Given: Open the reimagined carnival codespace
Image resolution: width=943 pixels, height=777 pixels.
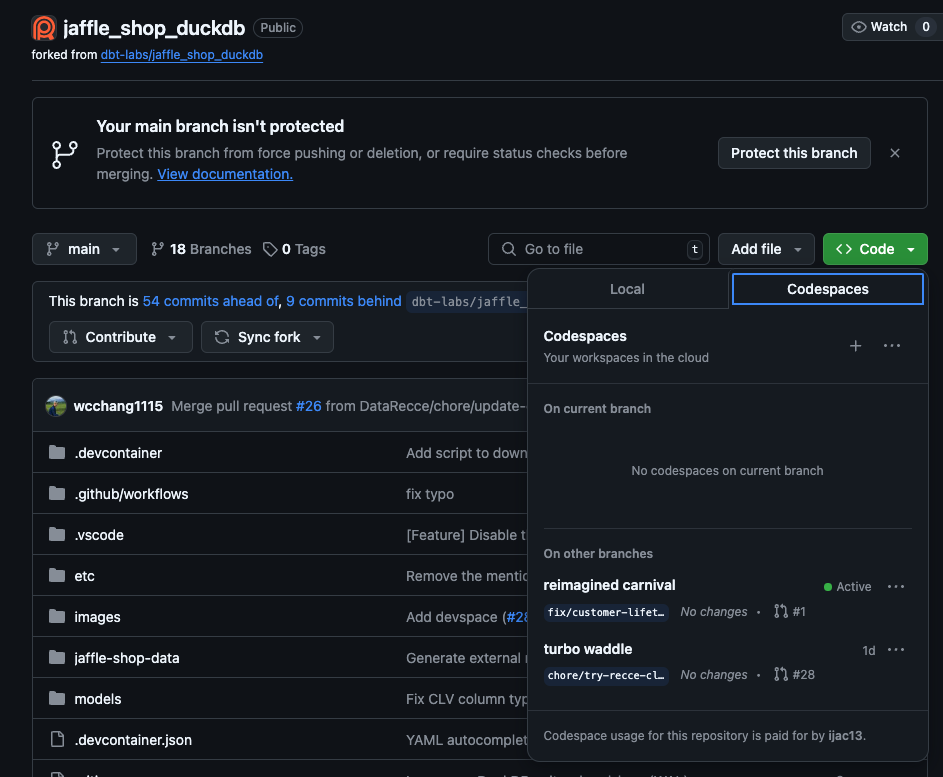Looking at the screenshot, I should 609,585.
